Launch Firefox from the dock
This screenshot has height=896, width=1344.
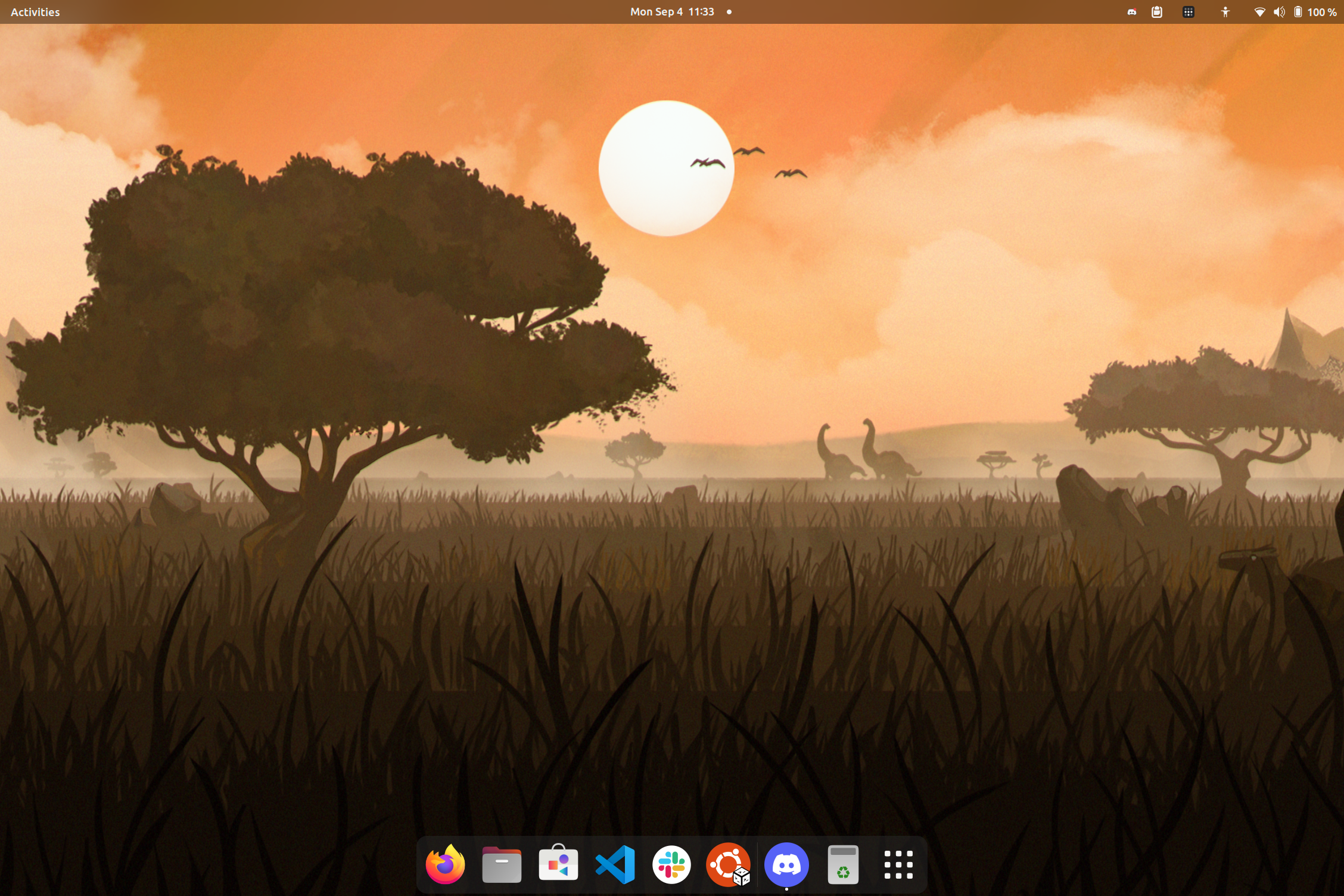(x=445, y=864)
